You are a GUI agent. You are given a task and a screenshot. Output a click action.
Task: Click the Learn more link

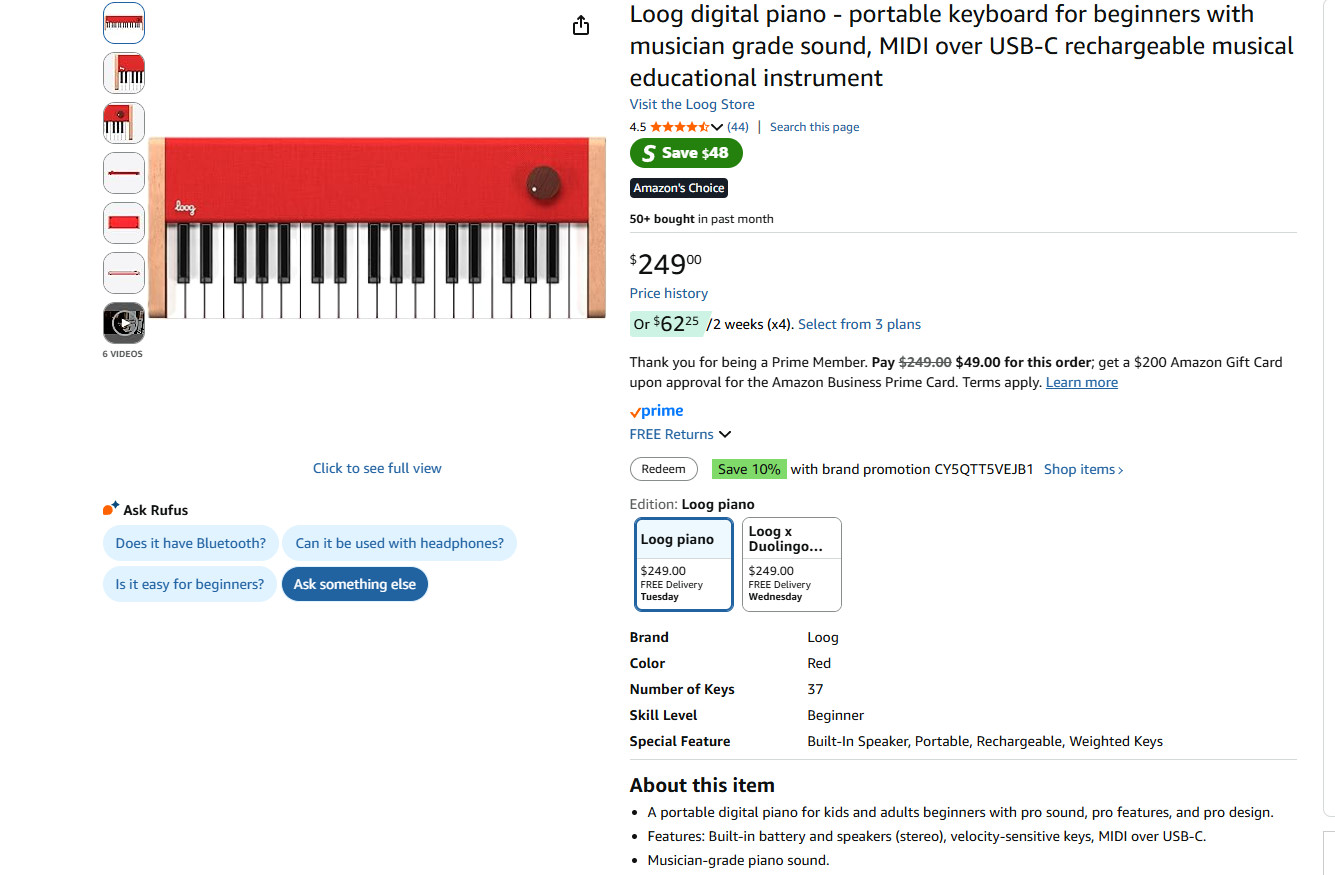1081,382
